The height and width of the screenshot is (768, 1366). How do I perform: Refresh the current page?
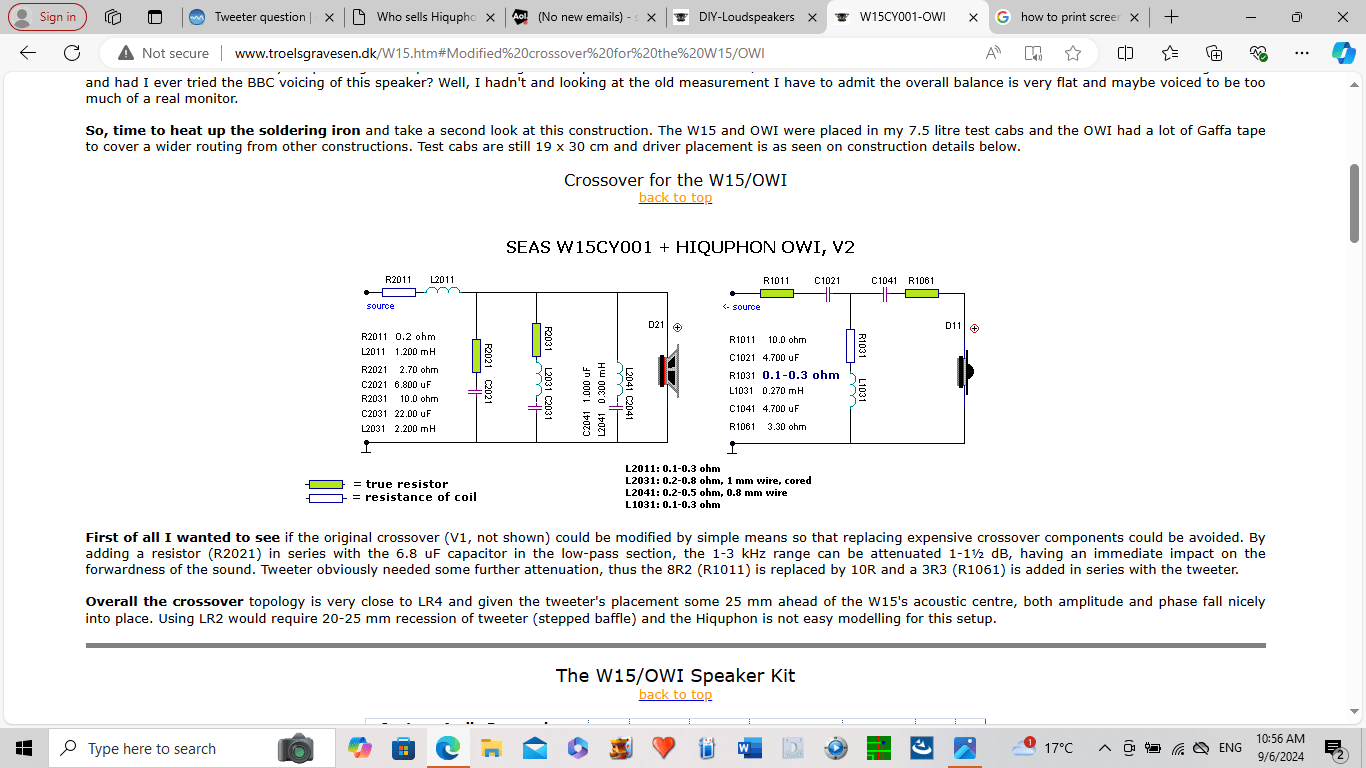coord(72,53)
